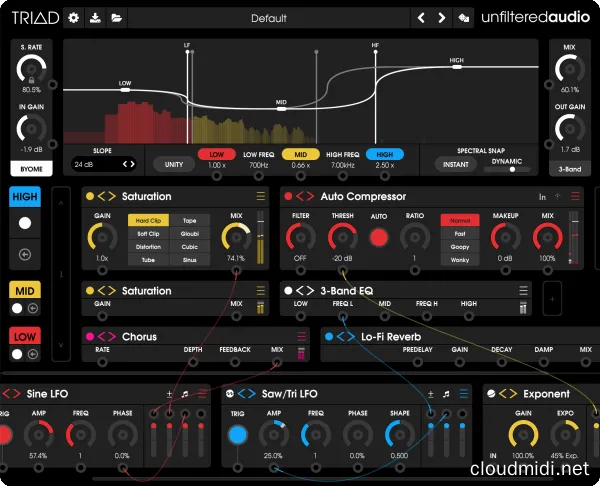The width and height of the screenshot is (600, 486).
Task: Select the HIGH band tab on left
Action: point(25,198)
